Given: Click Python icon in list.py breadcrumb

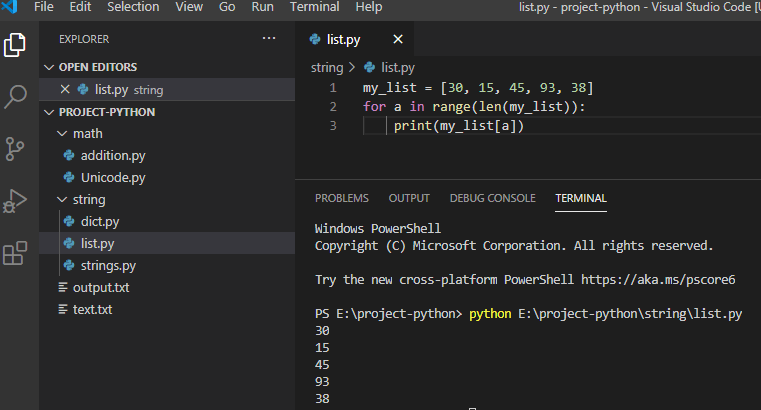Looking at the screenshot, I should pos(369,67).
